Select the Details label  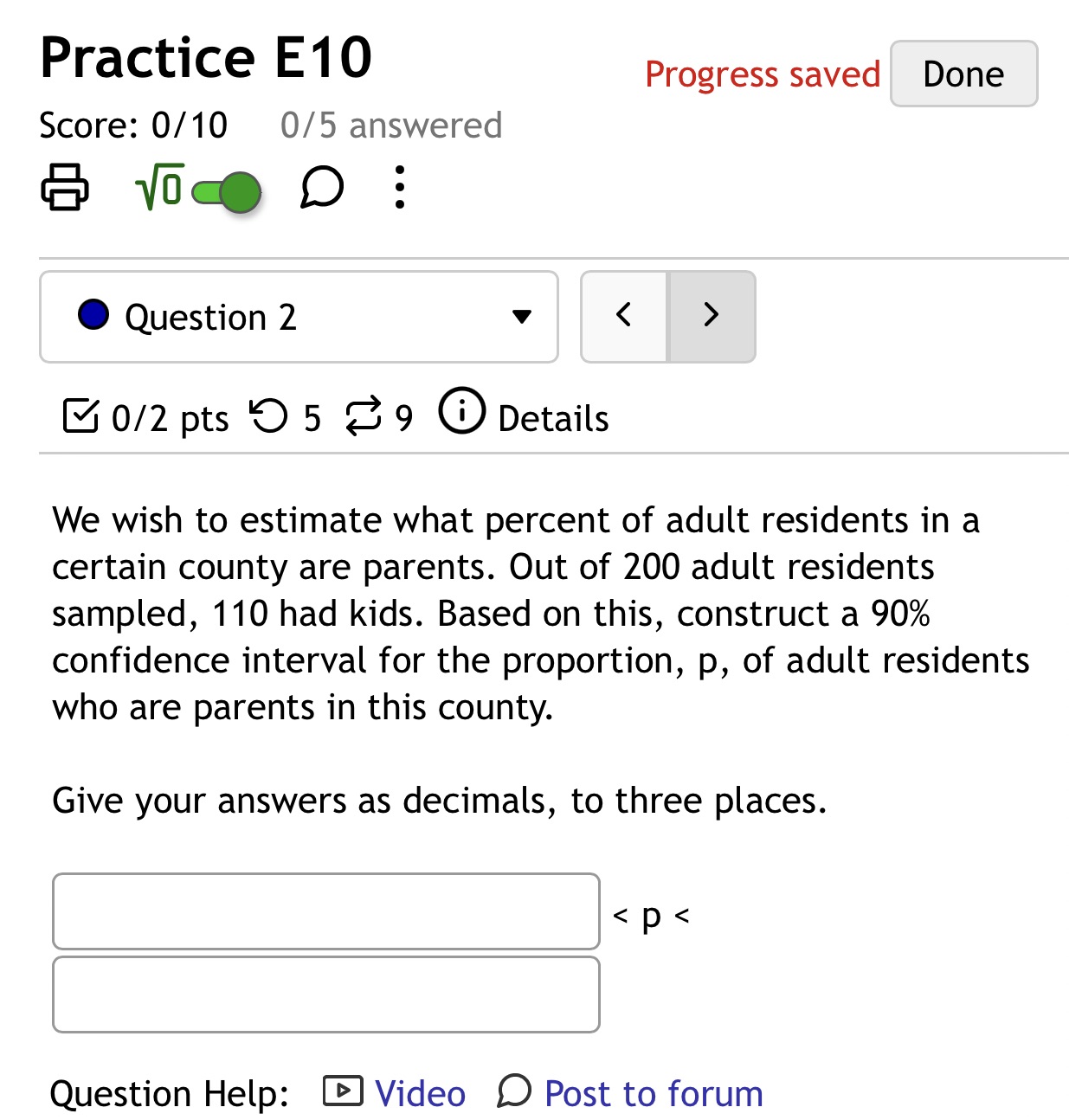coord(552,417)
